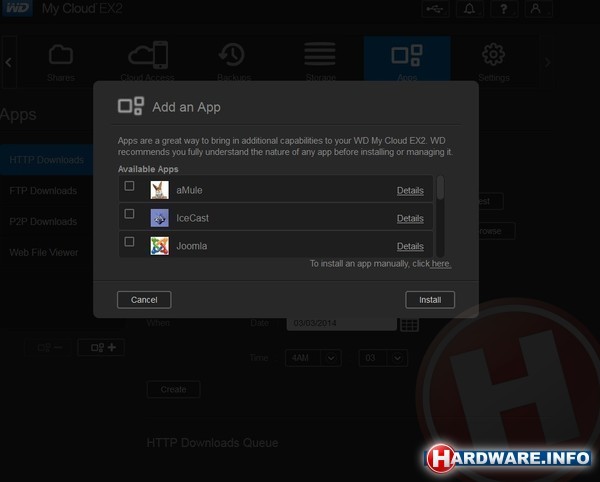Select Web File Viewer in sidebar

pyautogui.click(x=47, y=252)
